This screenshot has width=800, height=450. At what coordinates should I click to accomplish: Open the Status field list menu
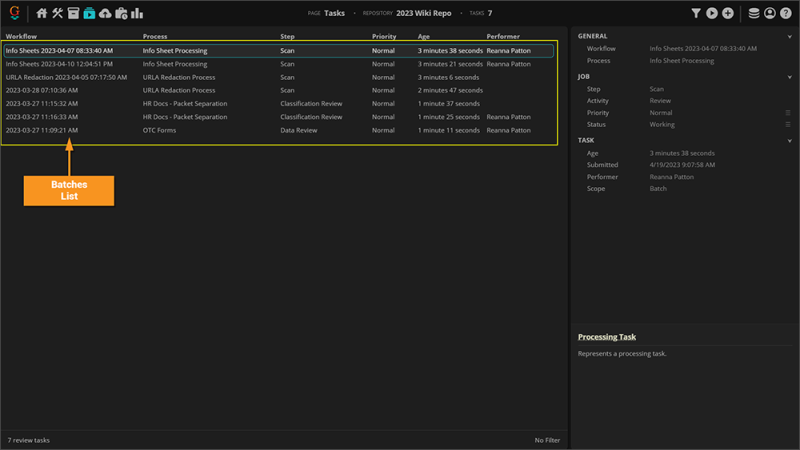click(788, 125)
